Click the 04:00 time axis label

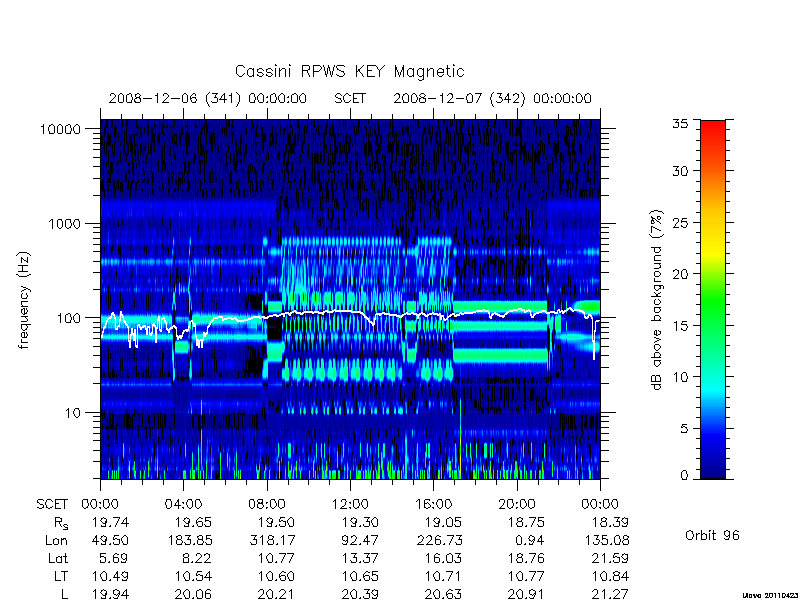pyautogui.click(x=183, y=505)
